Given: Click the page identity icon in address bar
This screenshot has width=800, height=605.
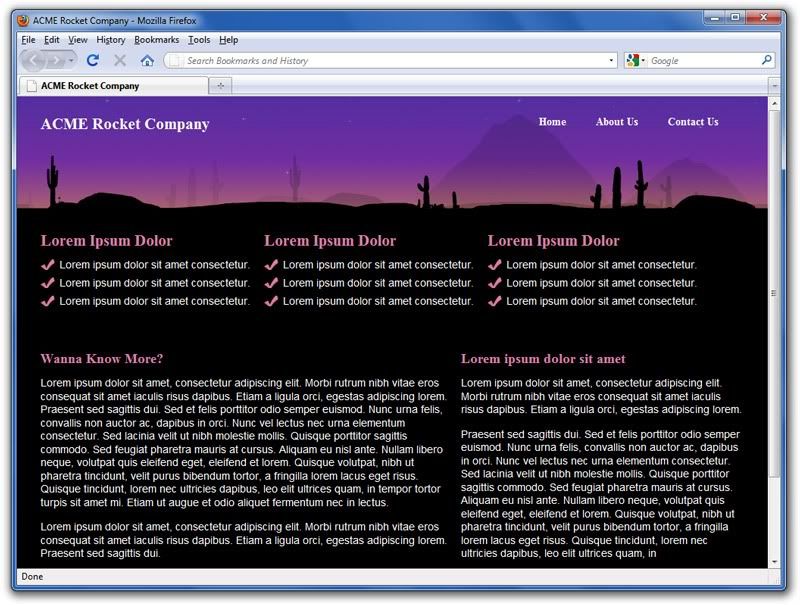Looking at the screenshot, I should 174,61.
